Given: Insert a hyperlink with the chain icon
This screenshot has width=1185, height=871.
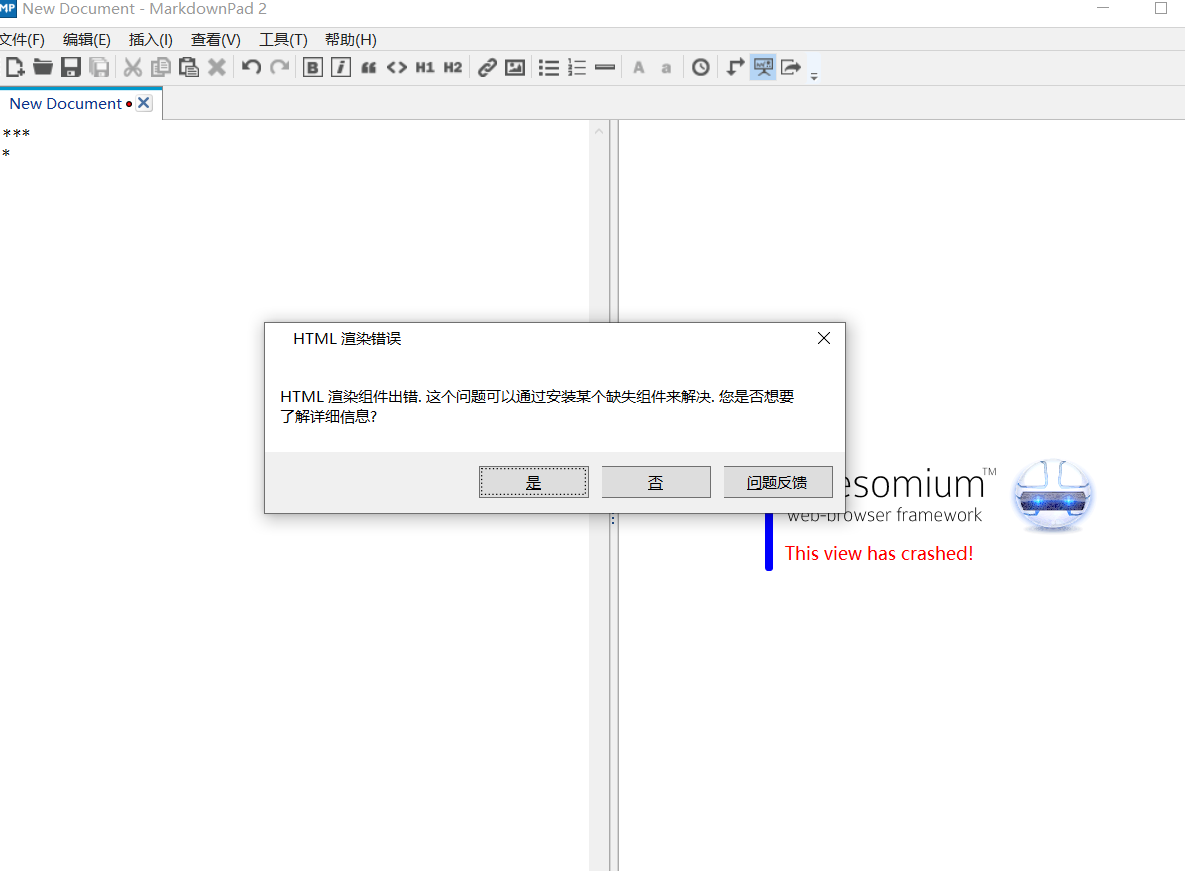Looking at the screenshot, I should [487, 67].
